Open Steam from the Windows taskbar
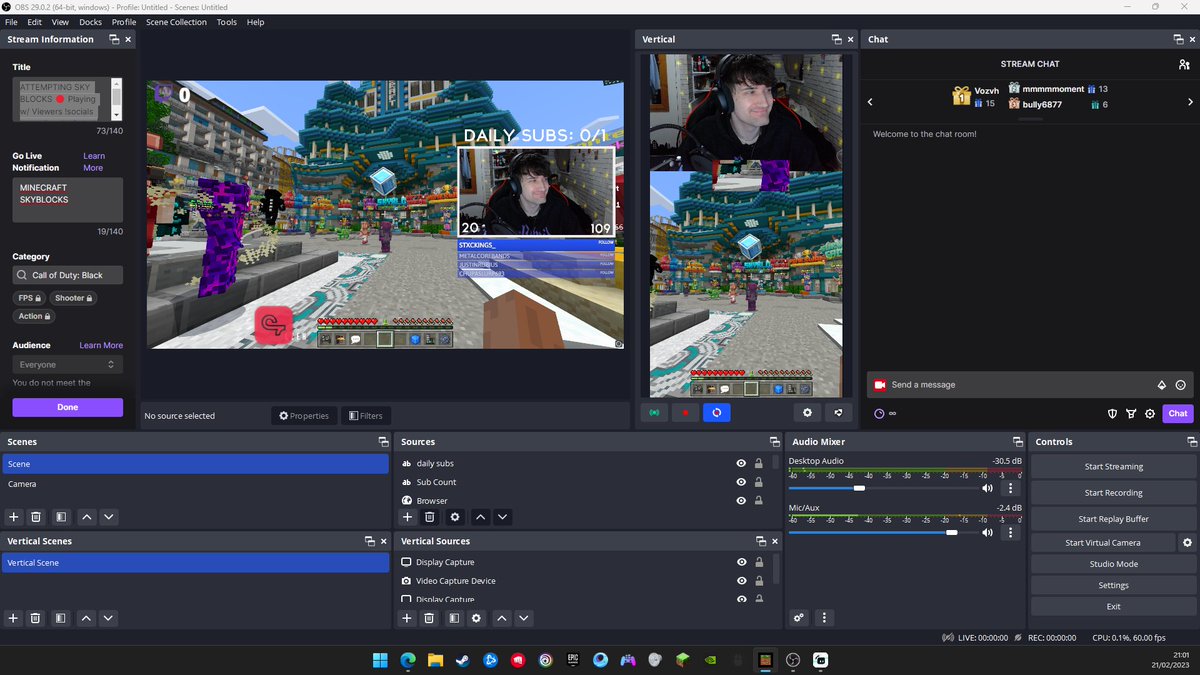This screenshot has height=675, width=1200. pyautogui.click(x=463, y=660)
